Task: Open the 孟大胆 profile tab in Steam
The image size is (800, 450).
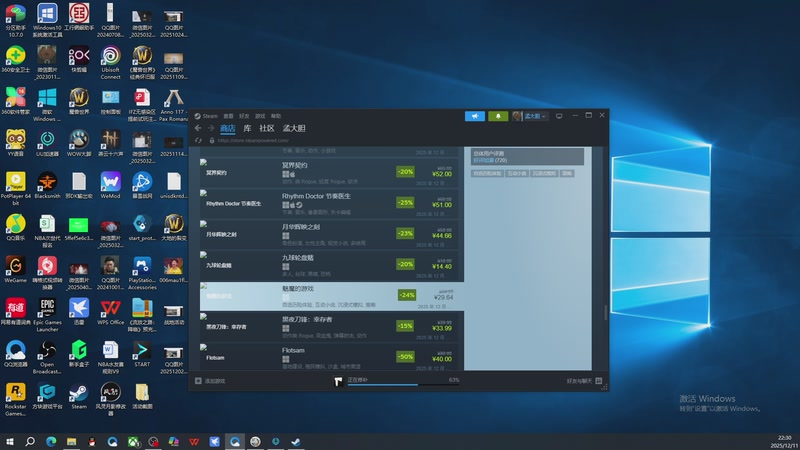Action: (x=294, y=128)
